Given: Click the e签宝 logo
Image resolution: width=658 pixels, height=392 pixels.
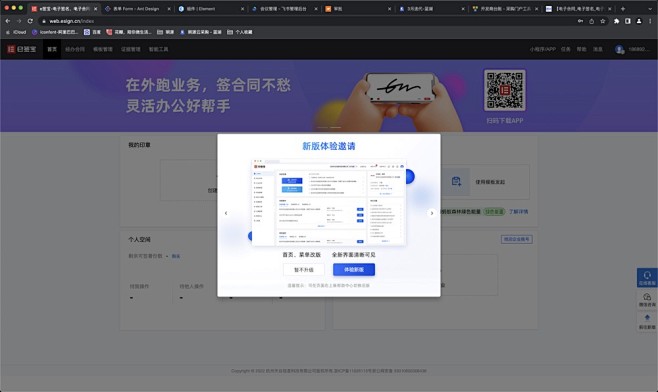Looking at the screenshot, I should click(x=21, y=49).
